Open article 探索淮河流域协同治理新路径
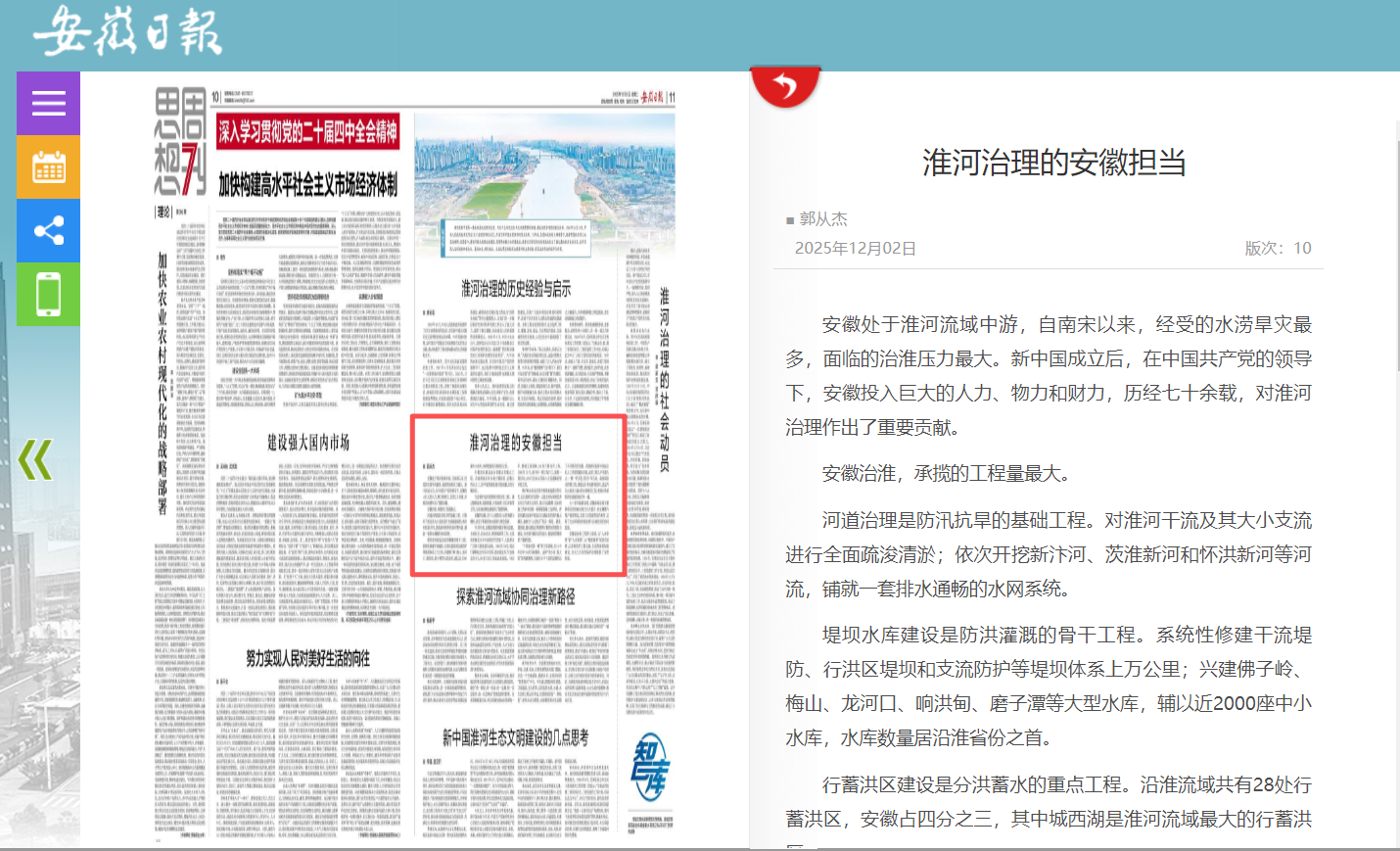 pos(516,596)
